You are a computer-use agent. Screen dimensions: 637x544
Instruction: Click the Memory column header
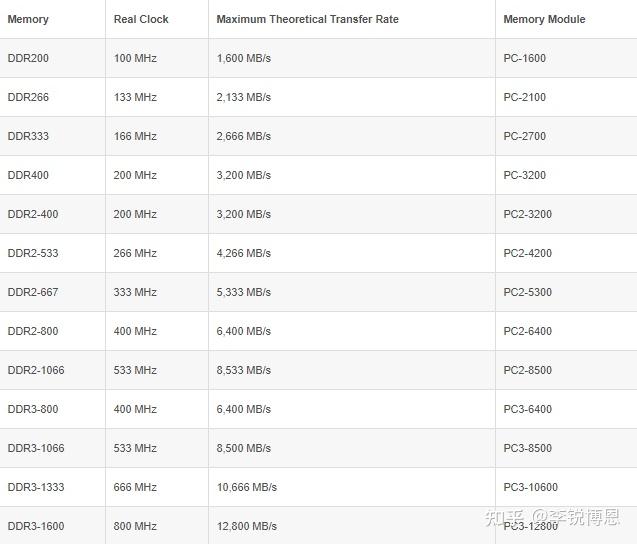click(28, 19)
